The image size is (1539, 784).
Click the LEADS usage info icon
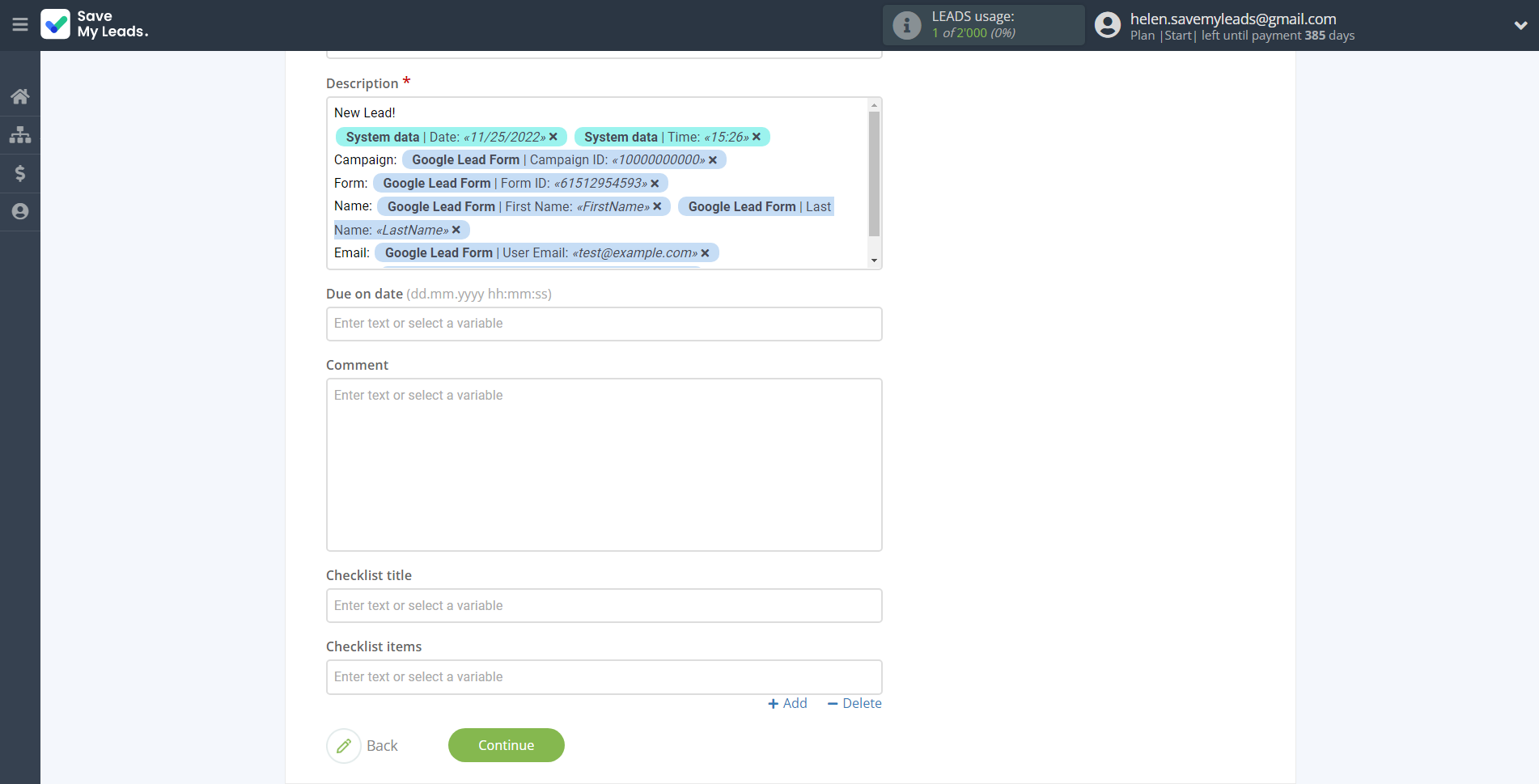[x=906, y=25]
